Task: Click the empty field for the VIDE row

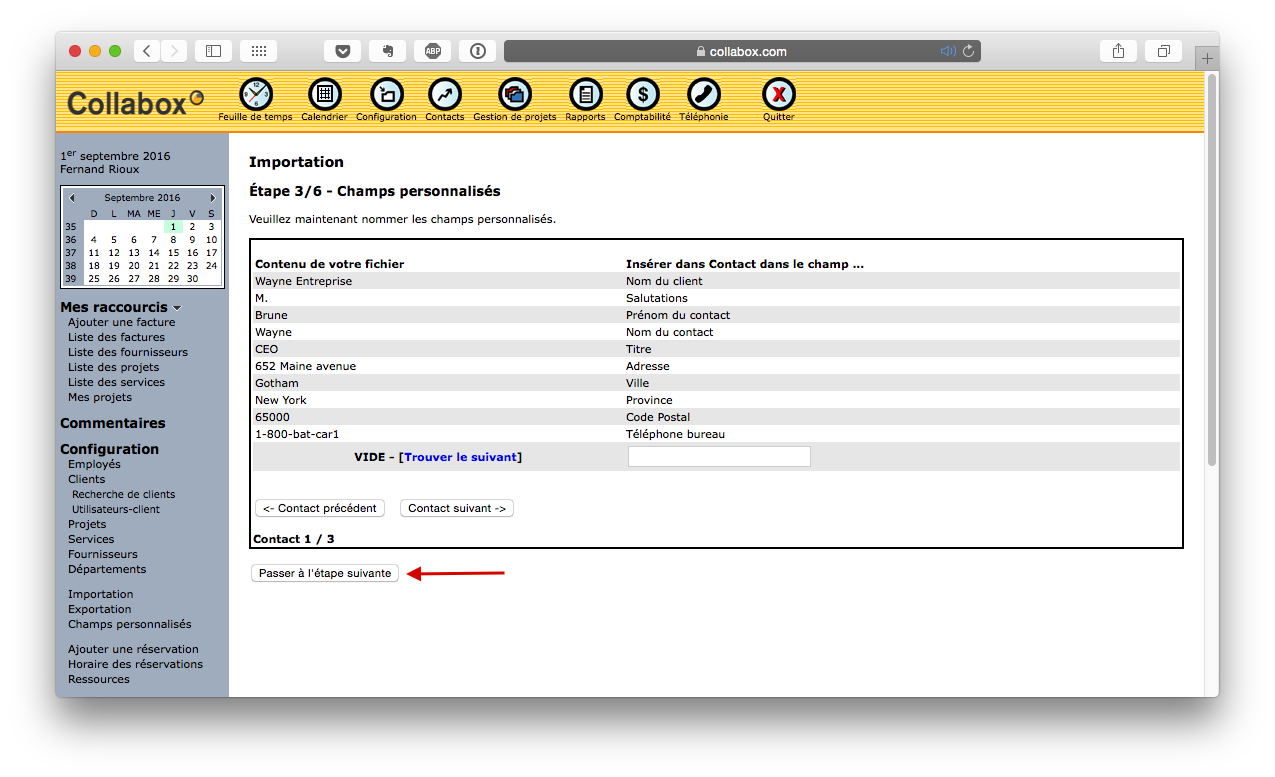Action: click(718, 456)
